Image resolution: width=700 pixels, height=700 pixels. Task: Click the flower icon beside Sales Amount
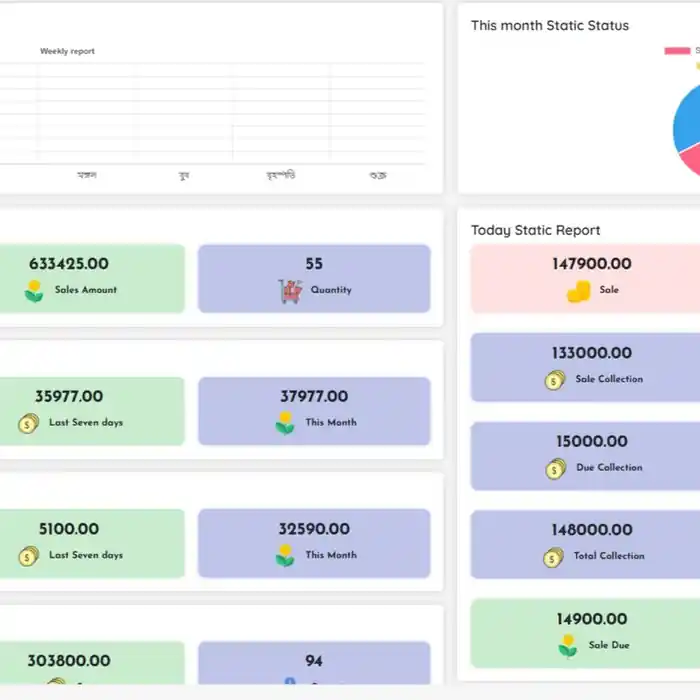[x=34, y=291]
